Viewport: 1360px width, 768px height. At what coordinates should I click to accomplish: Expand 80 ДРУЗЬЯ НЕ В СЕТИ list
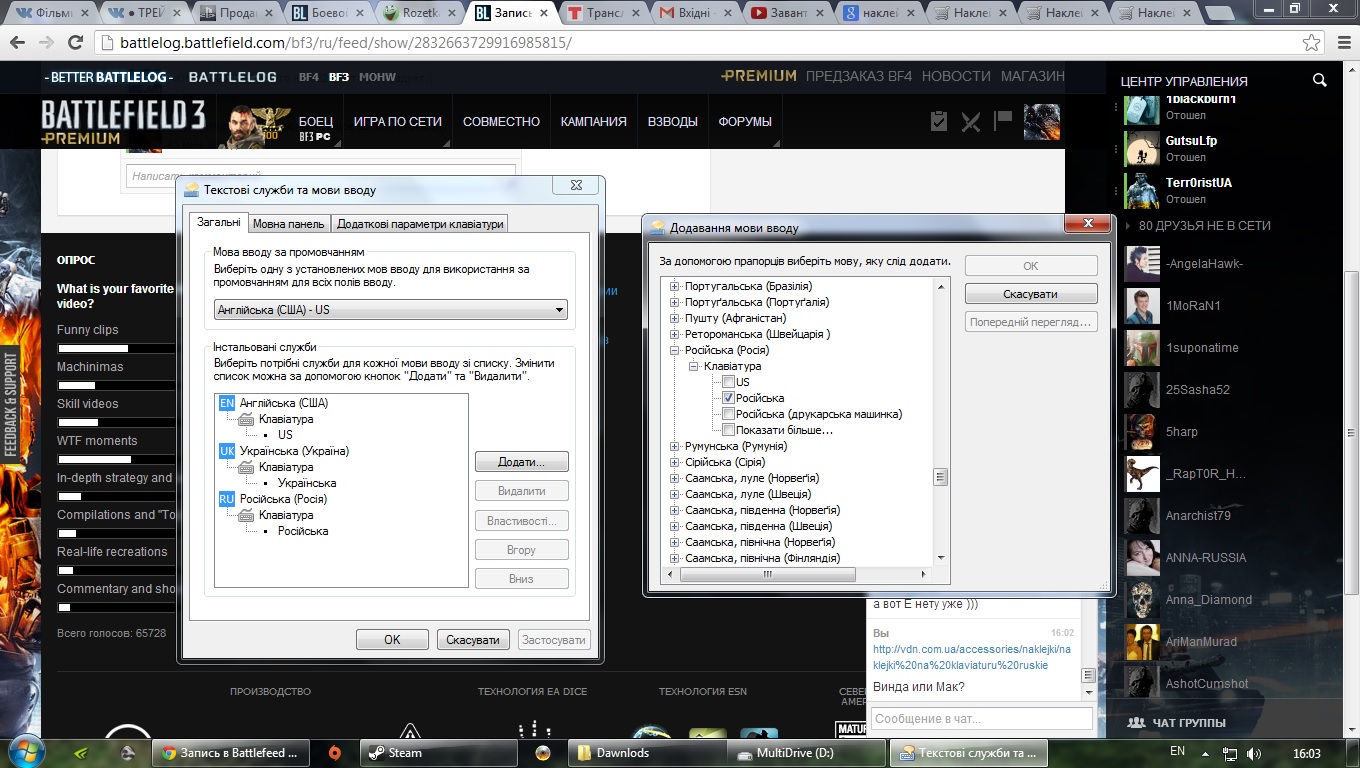[x=1197, y=226]
